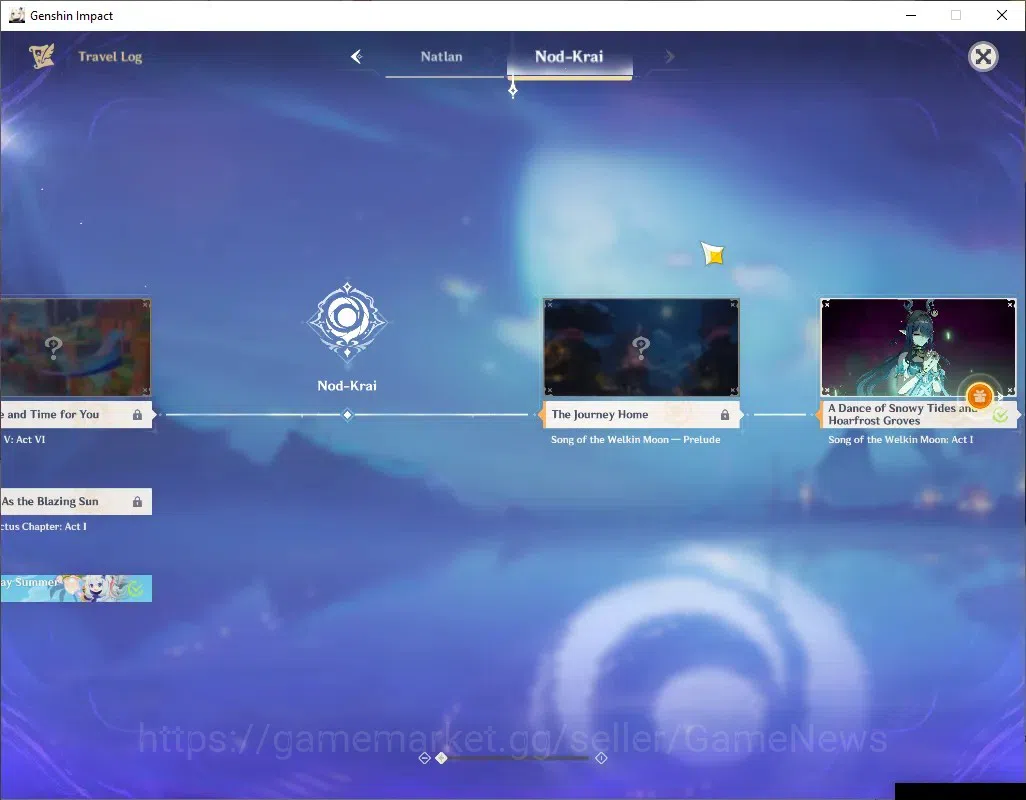
Task: Click lock icon on 'As the Blazing Sun'
Action: point(137,502)
